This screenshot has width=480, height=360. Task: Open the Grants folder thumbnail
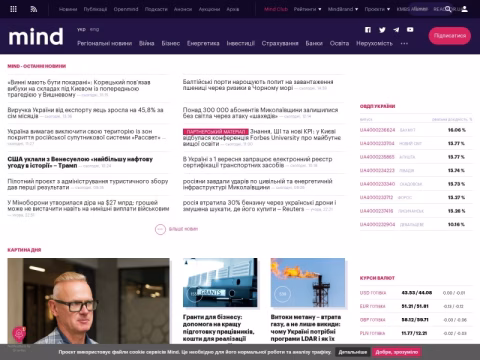[220, 282]
